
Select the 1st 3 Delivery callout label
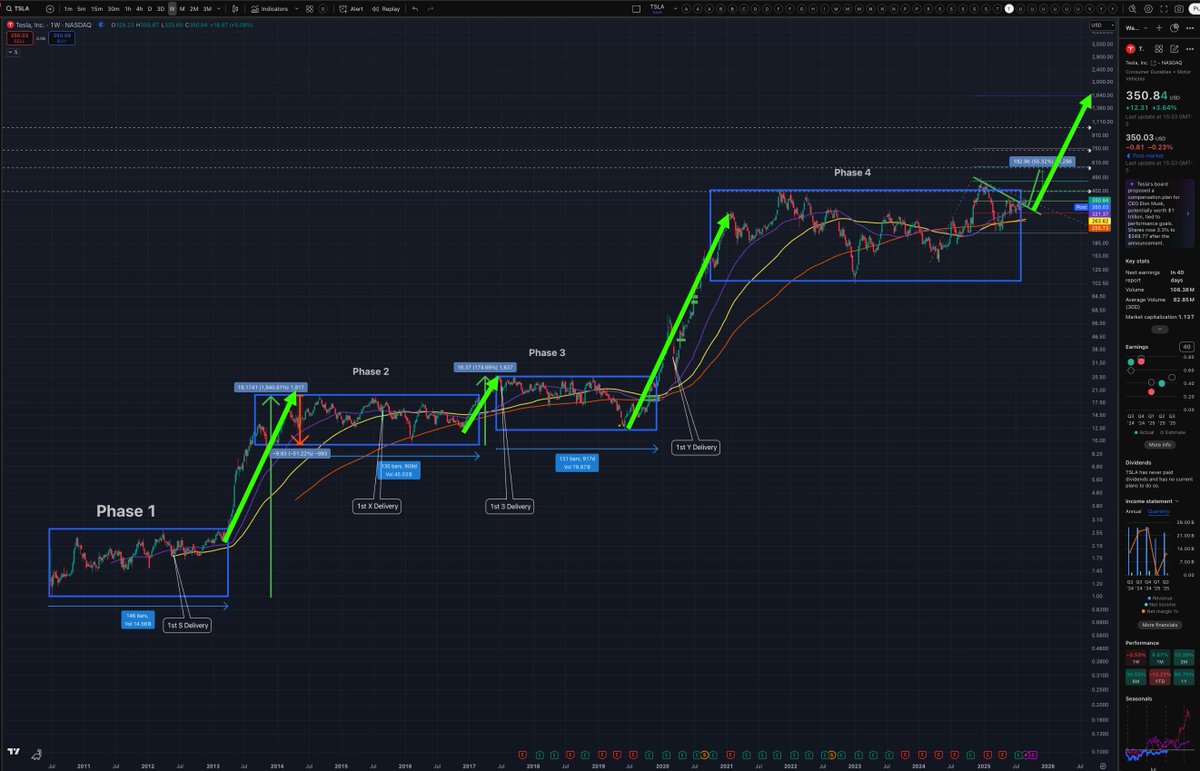510,506
